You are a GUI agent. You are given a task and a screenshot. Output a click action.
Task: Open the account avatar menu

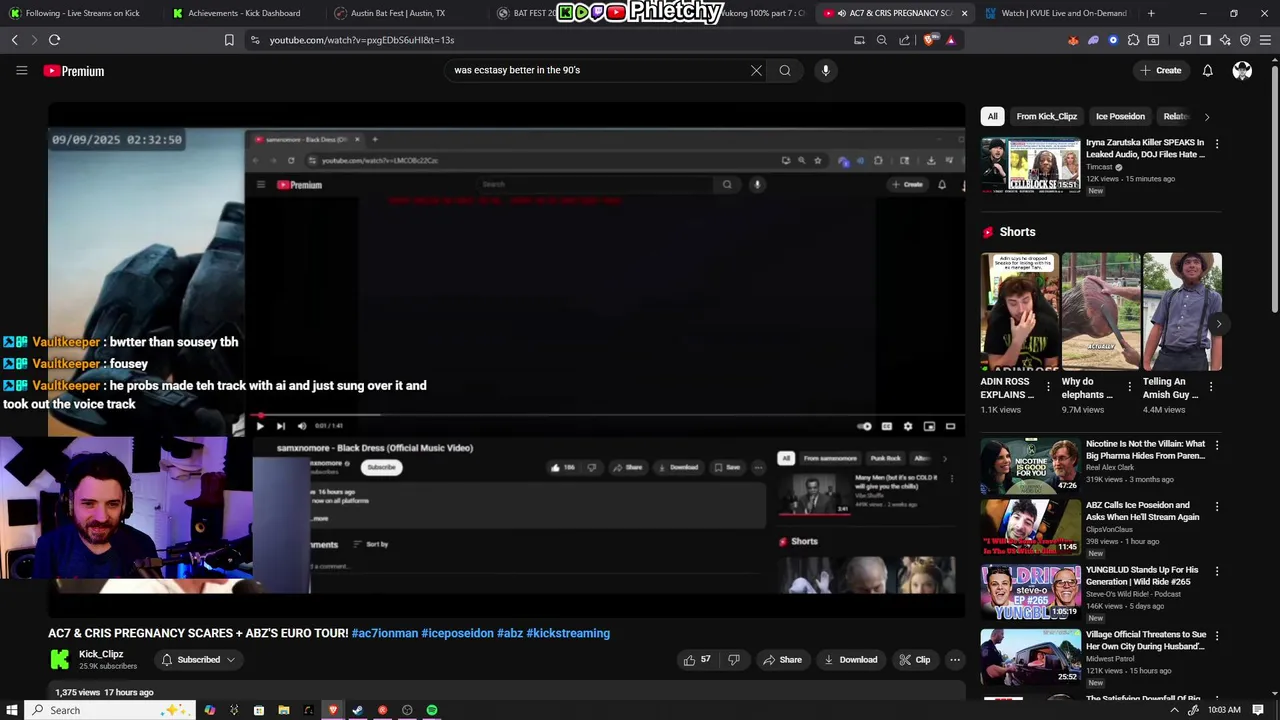click(x=1242, y=70)
